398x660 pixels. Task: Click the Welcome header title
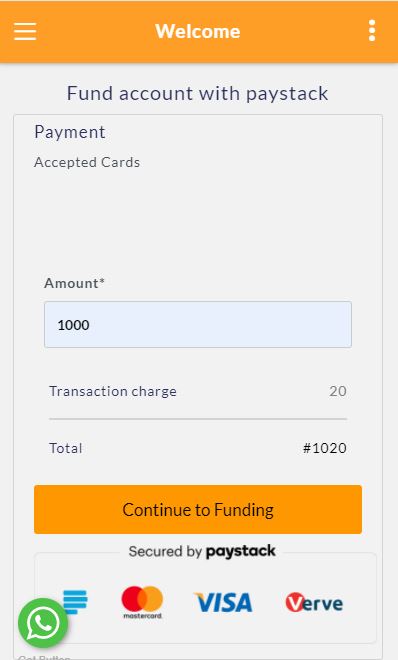tap(198, 31)
